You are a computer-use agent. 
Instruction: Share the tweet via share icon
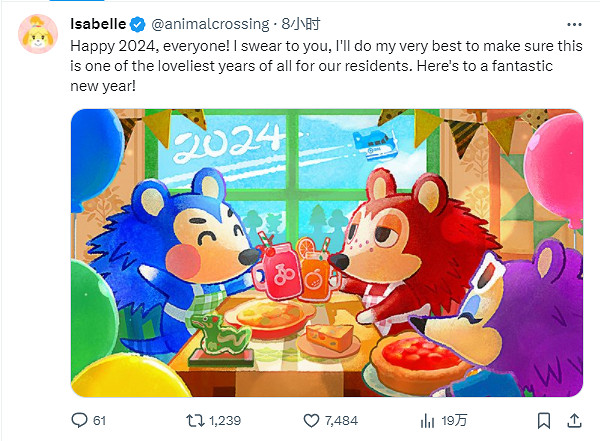click(573, 419)
